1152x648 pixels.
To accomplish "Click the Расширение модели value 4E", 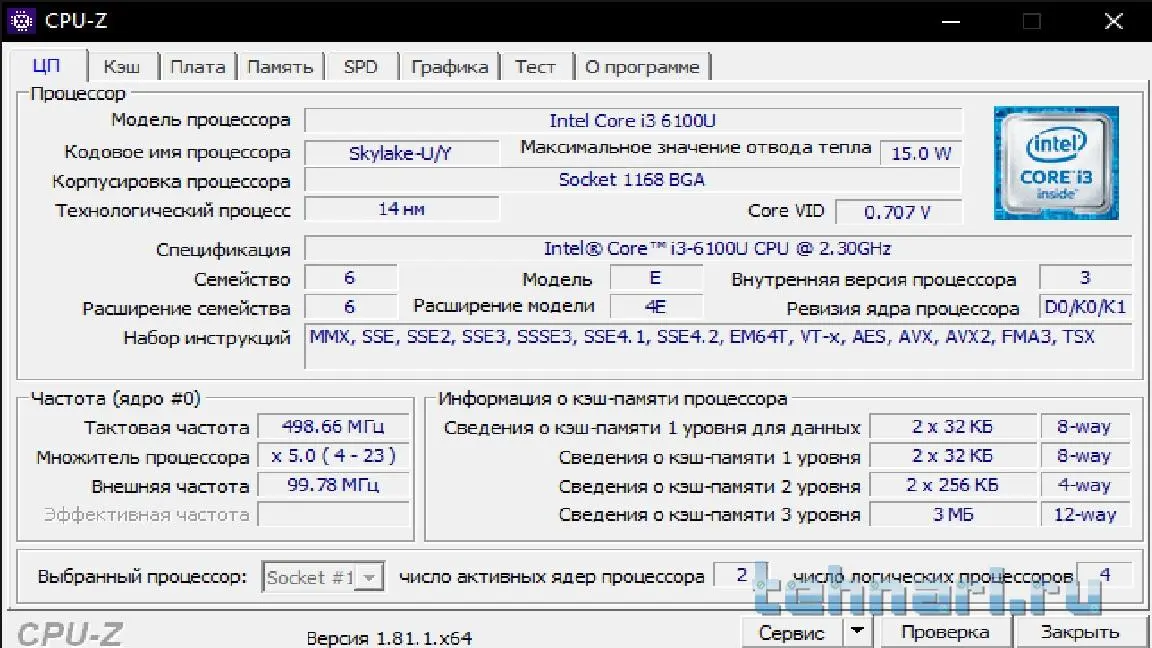I will click(x=656, y=306).
